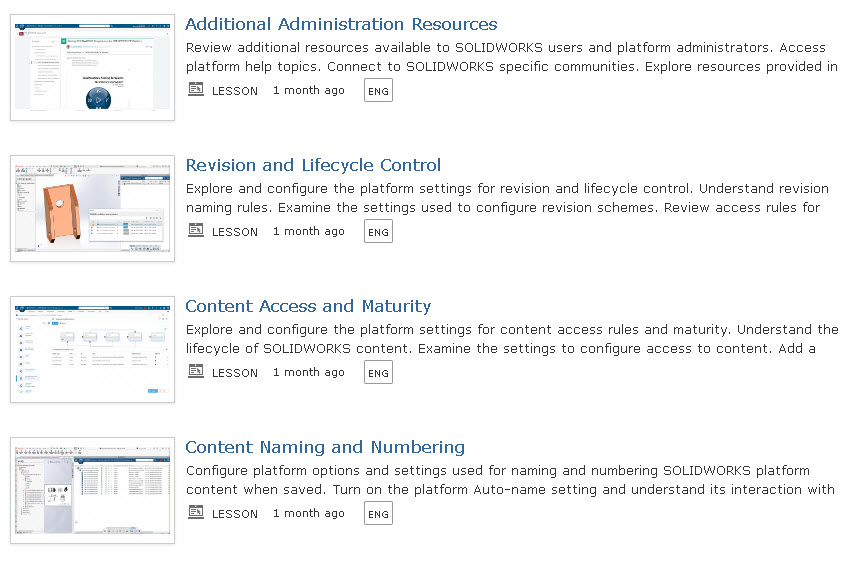Image resolution: width=861 pixels, height=561 pixels.
Task: Click the Content Access and Maturity thumbnail
Action: tap(92, 350)
